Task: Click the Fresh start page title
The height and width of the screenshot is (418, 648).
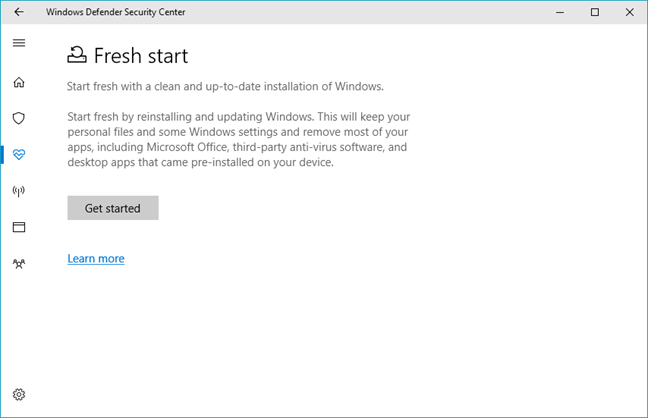Action: tap(141, 56)
